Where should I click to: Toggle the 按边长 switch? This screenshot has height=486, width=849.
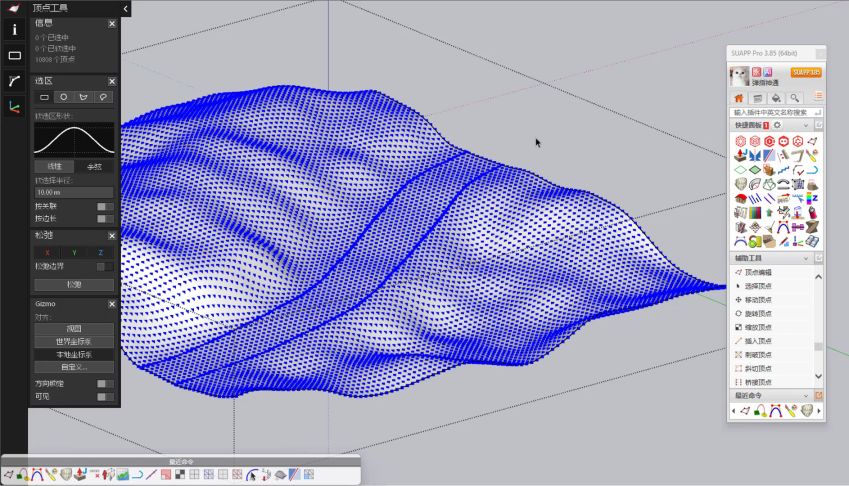coord(105,219)
